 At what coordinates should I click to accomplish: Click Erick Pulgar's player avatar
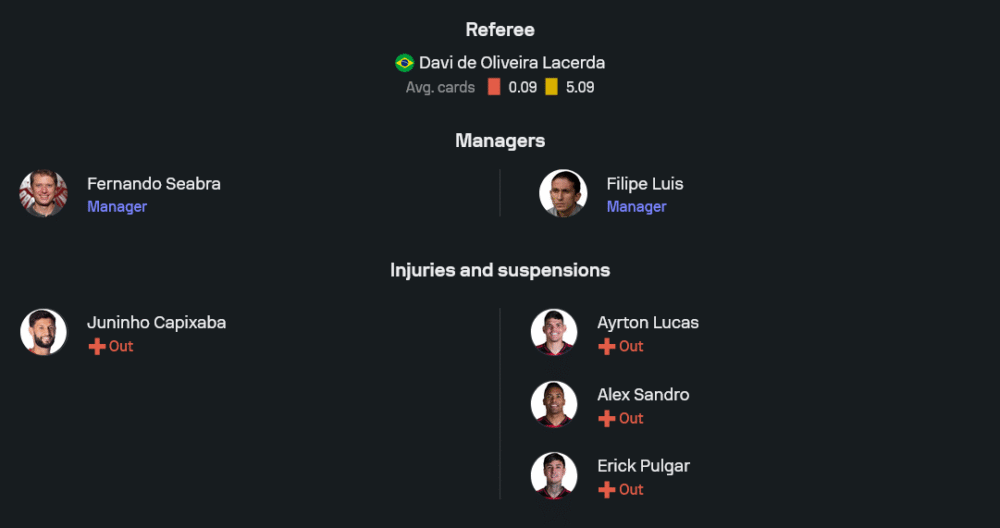(553, 476)
